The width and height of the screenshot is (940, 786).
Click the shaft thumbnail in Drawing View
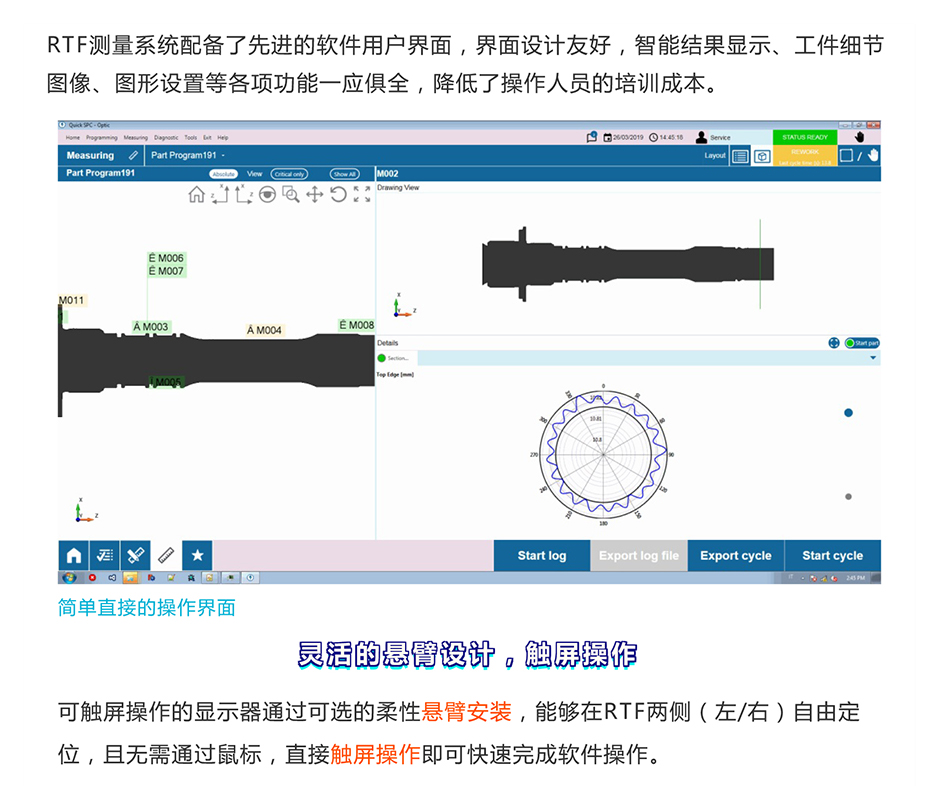628,264
